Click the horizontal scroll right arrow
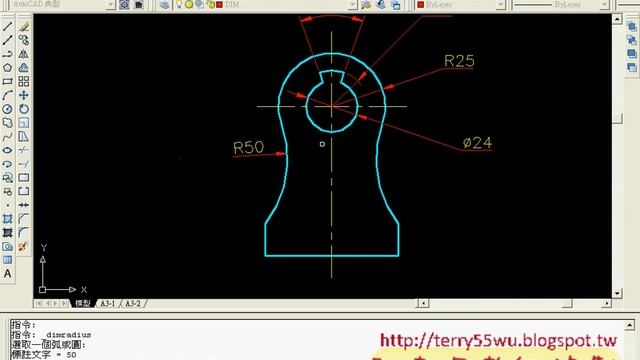The height and width of the screenshot is (360, 640). (607, 303)
